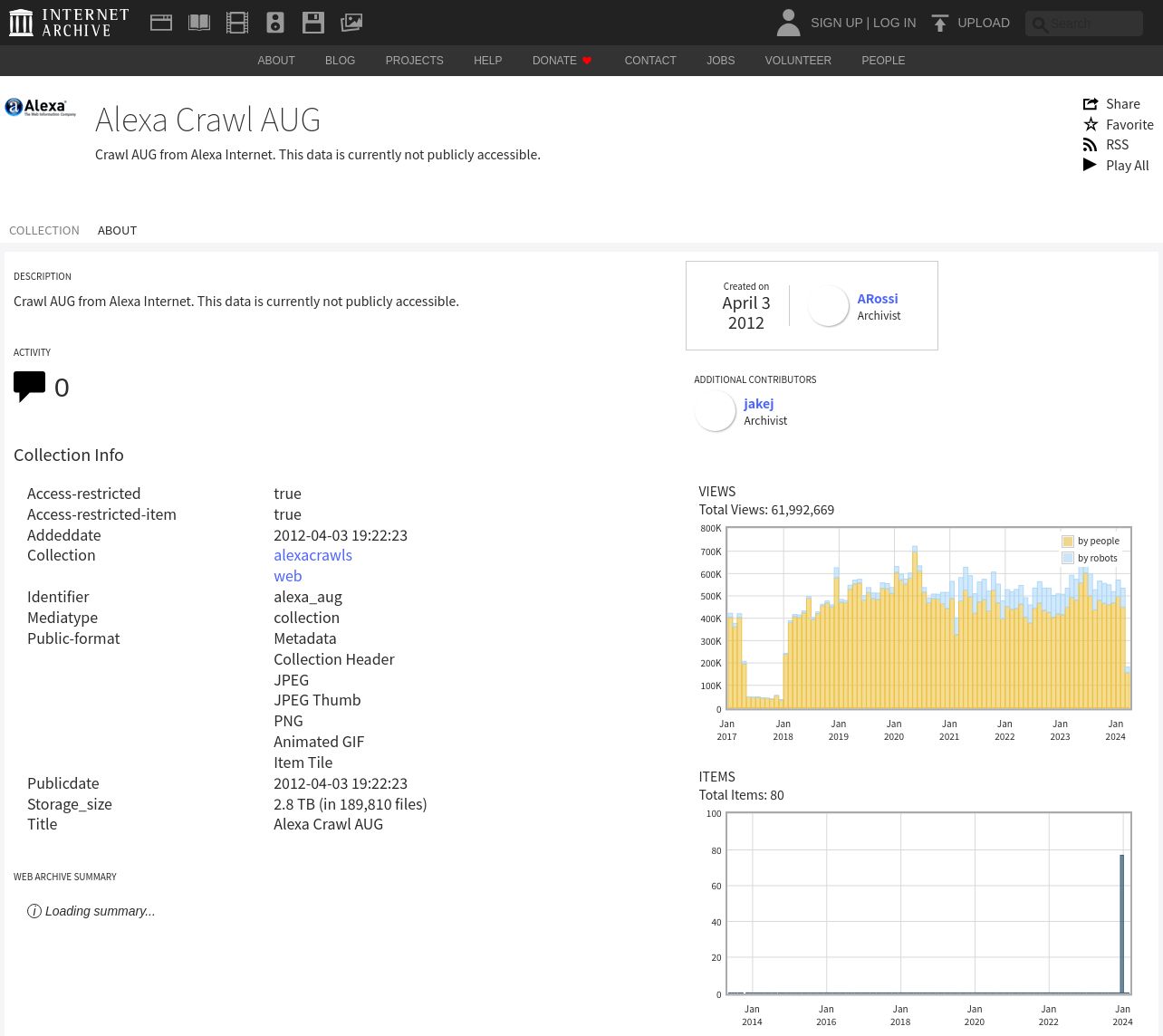Open the Texts book icon
The height and width of the screenshot is (1036, 1163).
tap(199, 23)
